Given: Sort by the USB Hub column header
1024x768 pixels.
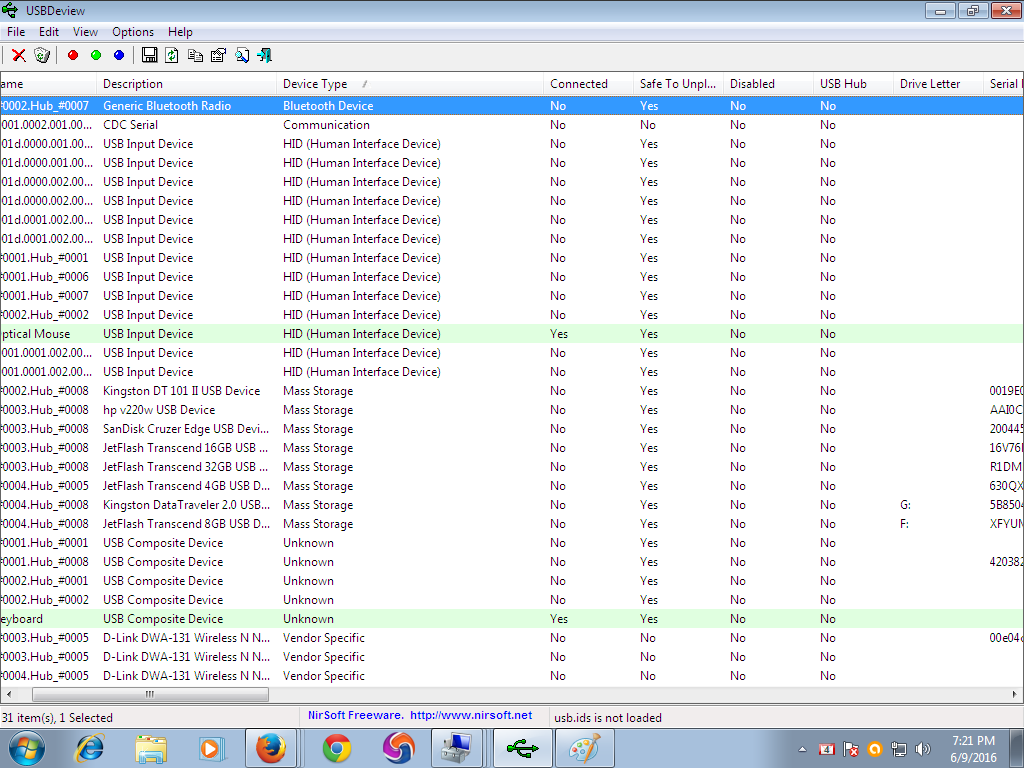Looking at the screenshot, I should pos(854,84).
